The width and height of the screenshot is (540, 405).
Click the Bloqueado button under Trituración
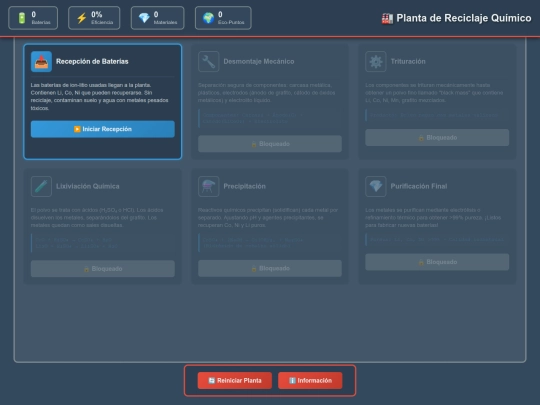click(x=437, y=138)
